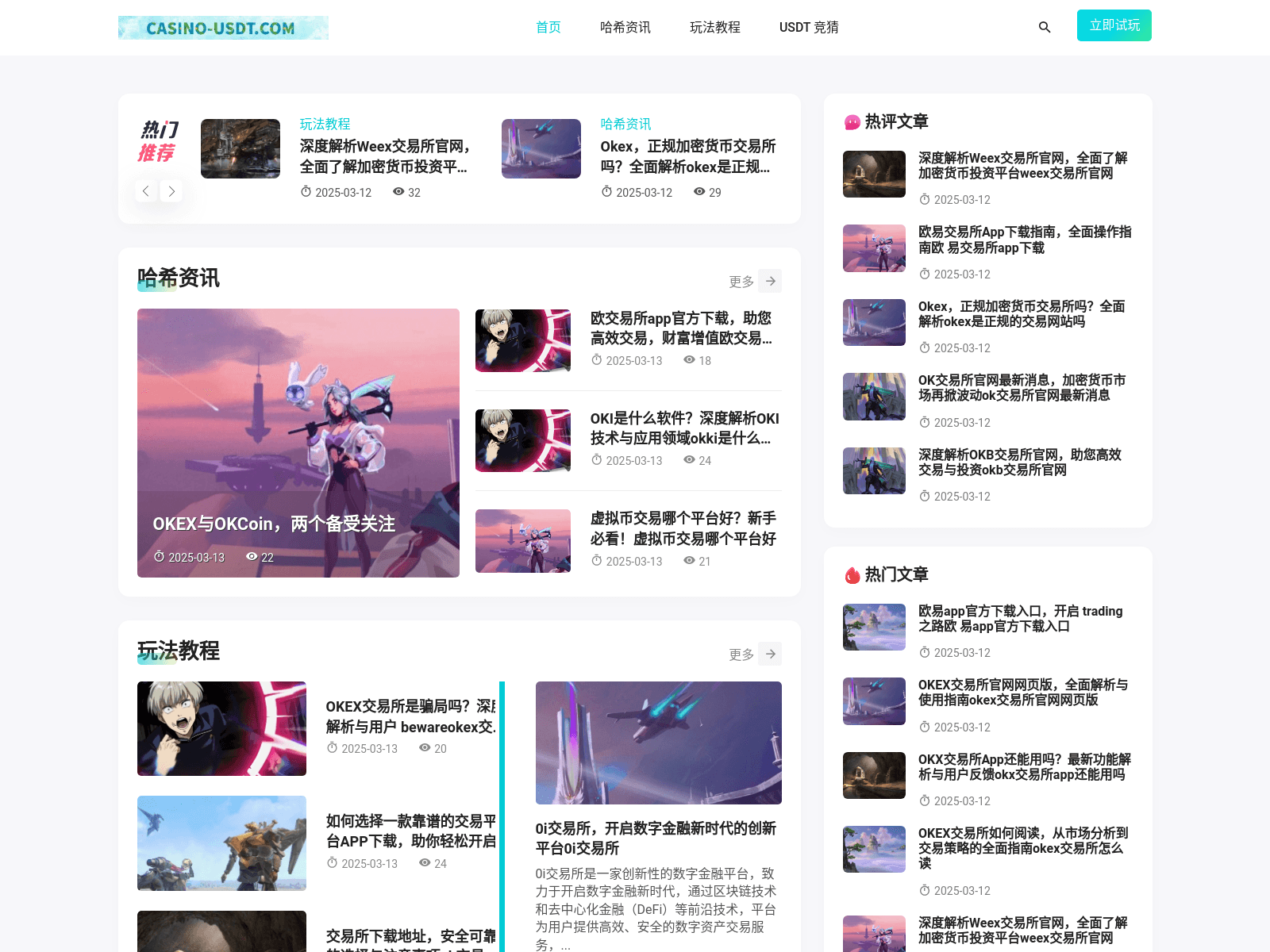The width and height of the screenshot is (1270, 952).
Task: Click thumbnail of 欧易app官方下载入口 sidebar entry
Action: point(874,627)
